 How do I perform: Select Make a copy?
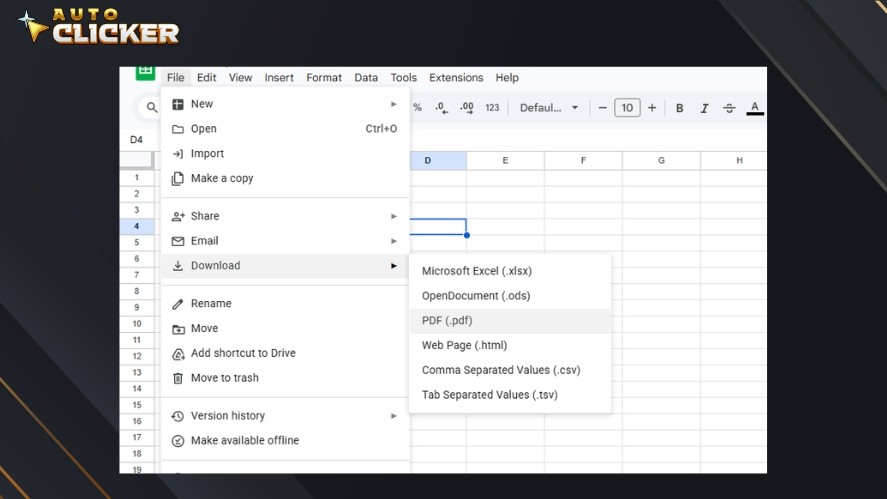pyautogui.click(x=285, y=178)
